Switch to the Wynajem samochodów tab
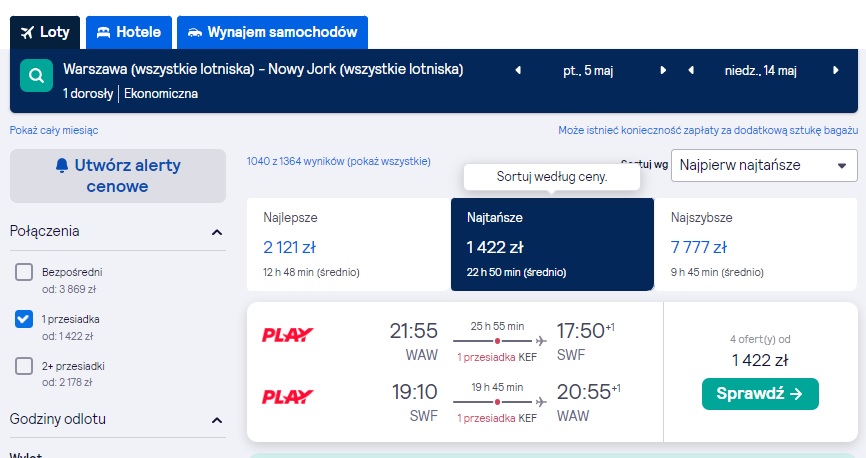Viewport: 866px width, 458px height. tap(272, 33)
